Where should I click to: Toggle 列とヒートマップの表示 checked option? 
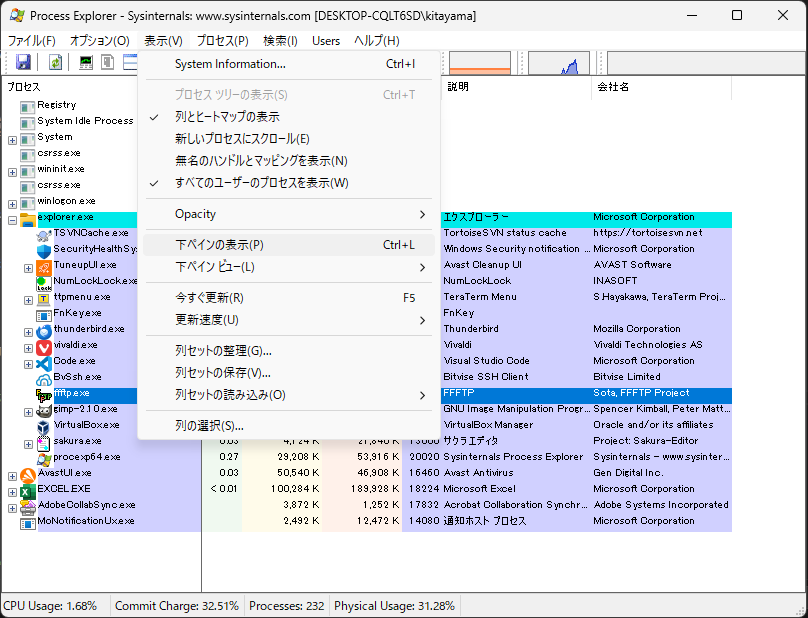click(x=289, y=117)
